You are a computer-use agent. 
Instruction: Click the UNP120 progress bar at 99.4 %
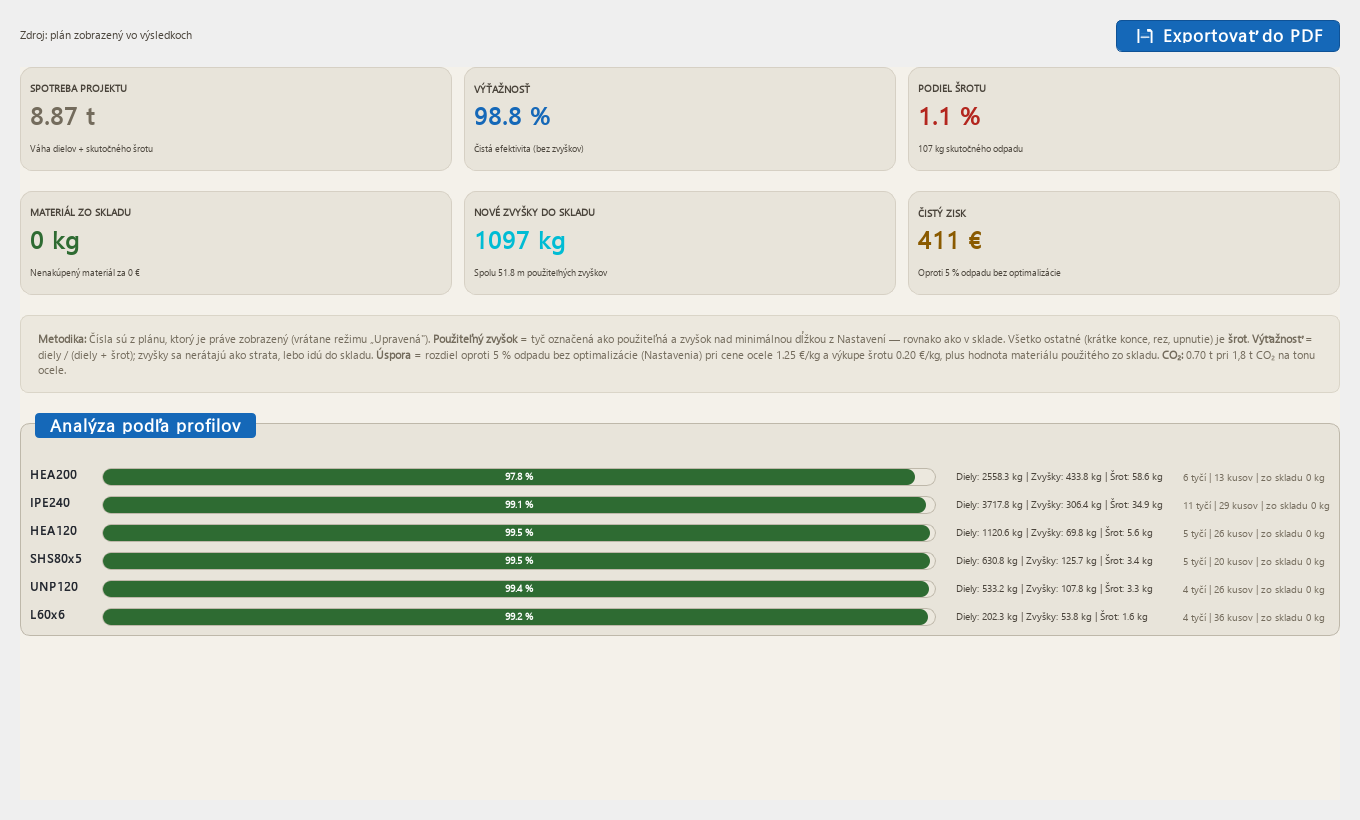pos(519,589)
